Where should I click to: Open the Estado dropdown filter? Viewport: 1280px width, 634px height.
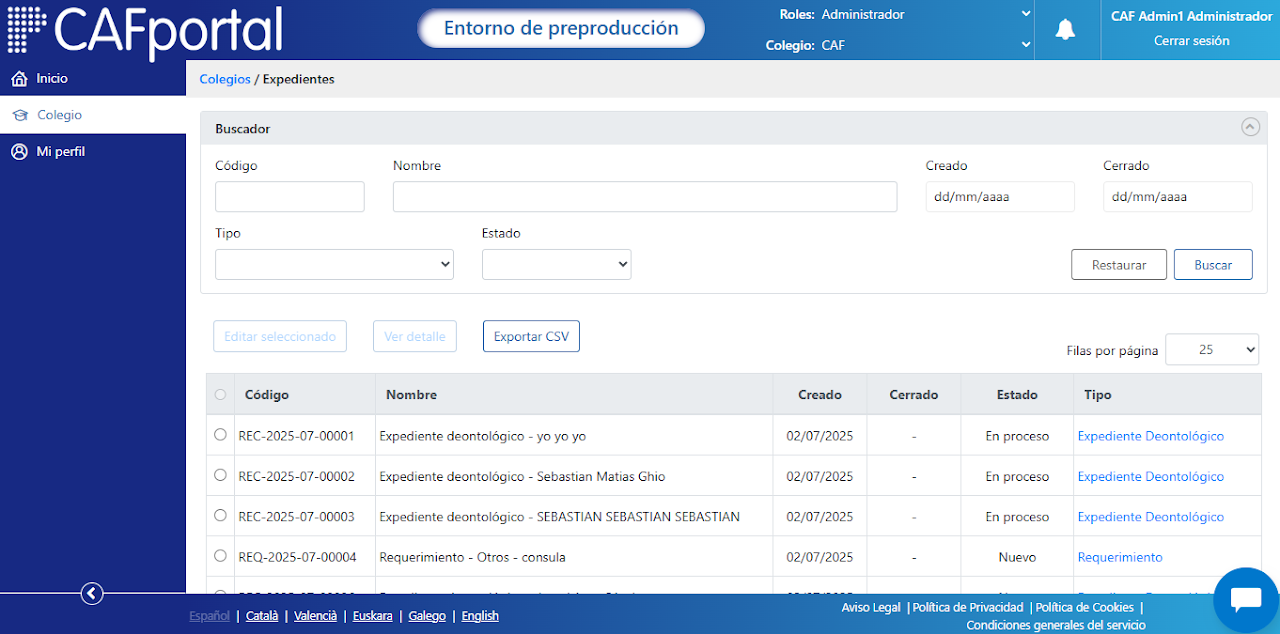(556, 265)
